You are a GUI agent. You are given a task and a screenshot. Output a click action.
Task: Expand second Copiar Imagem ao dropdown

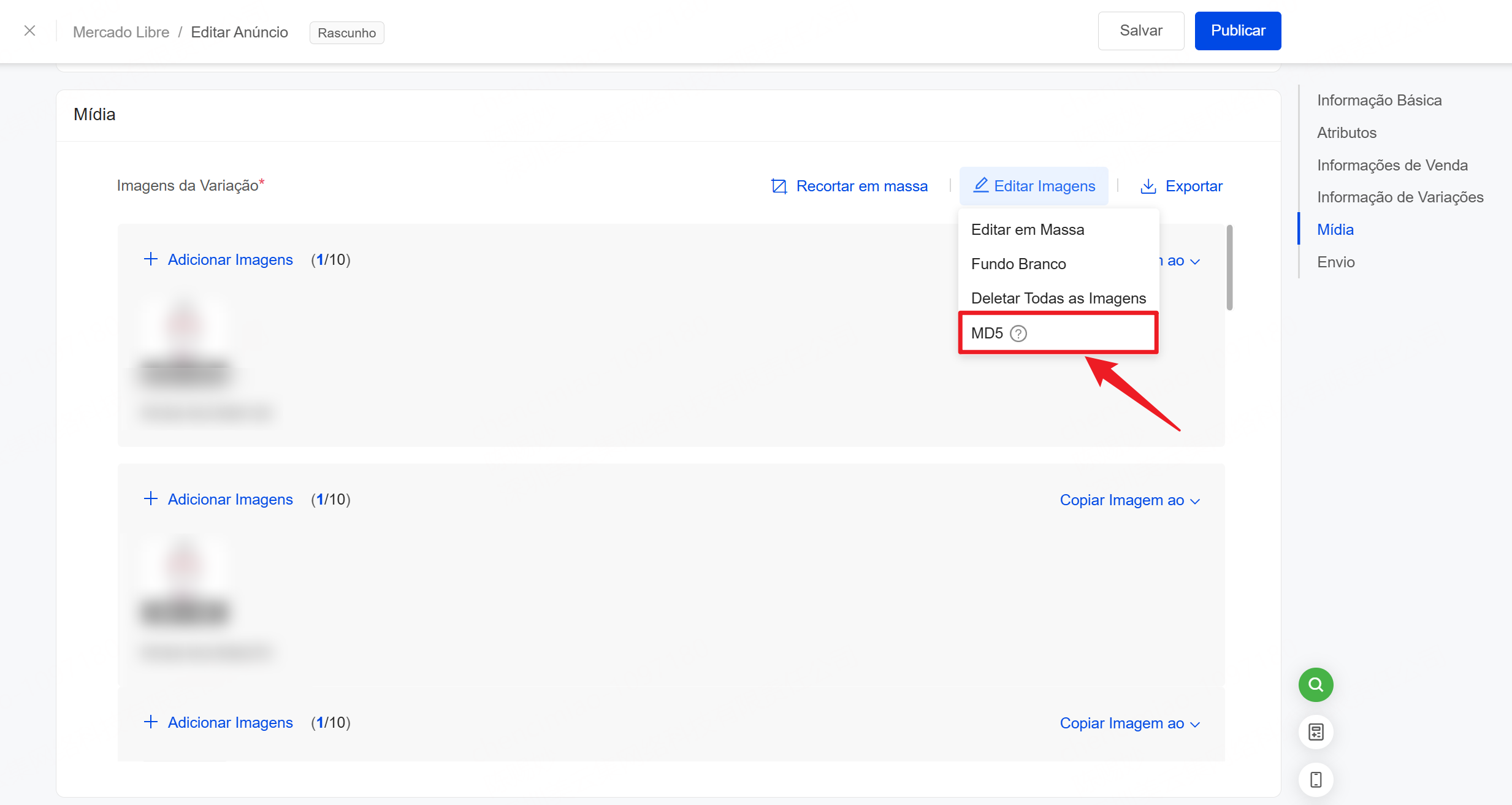(x=1129, y=500)
